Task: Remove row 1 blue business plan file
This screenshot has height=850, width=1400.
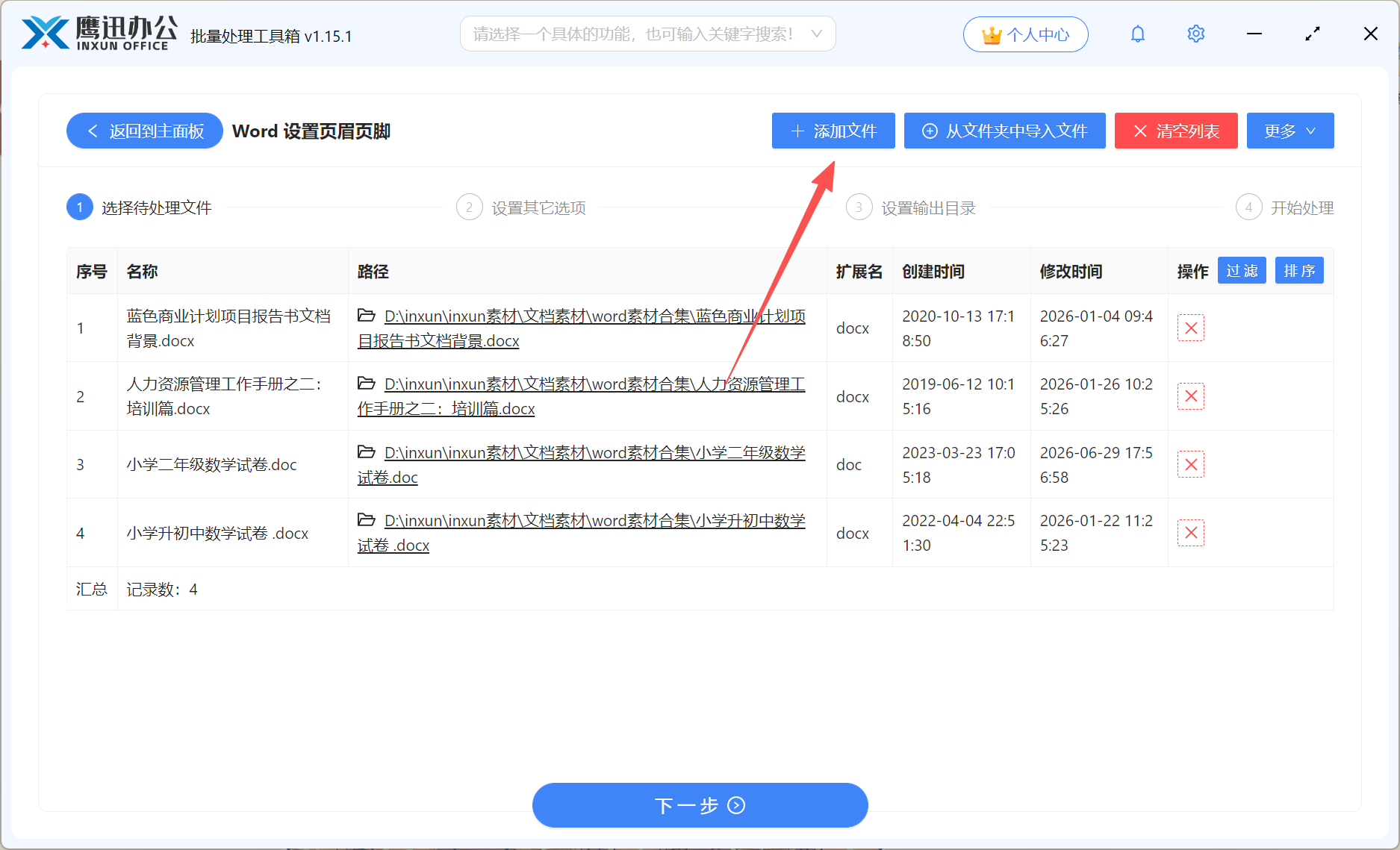Action: (x=1191, y=328)
